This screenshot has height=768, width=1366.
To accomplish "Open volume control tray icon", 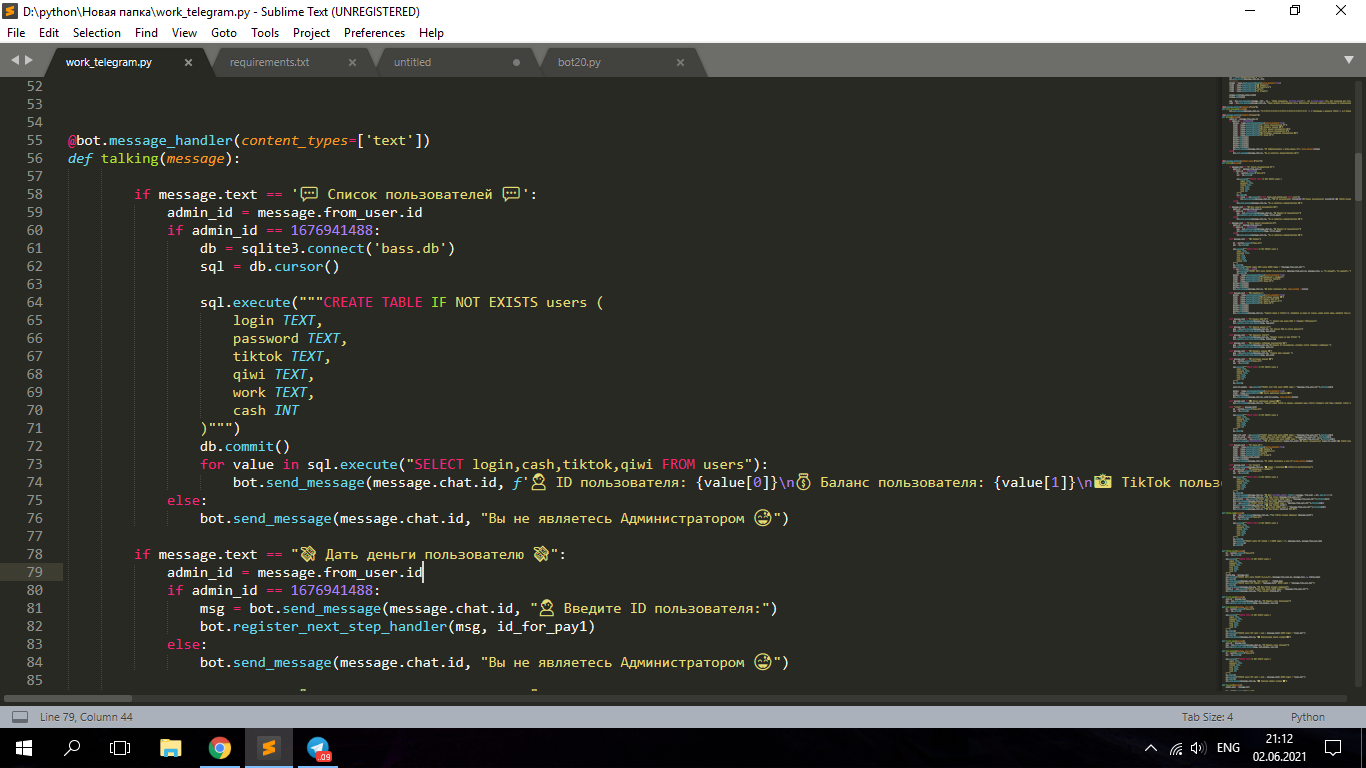I will (x=1198, y=748).
